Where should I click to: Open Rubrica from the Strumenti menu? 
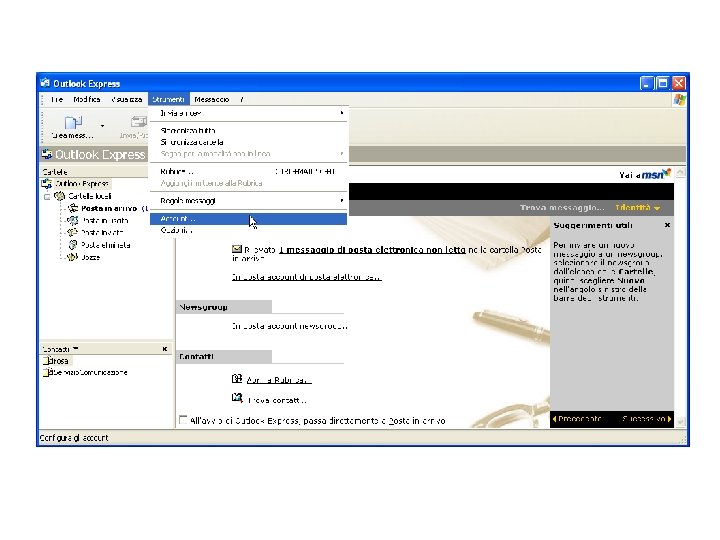pyautogui.click(x=248, y=172)
